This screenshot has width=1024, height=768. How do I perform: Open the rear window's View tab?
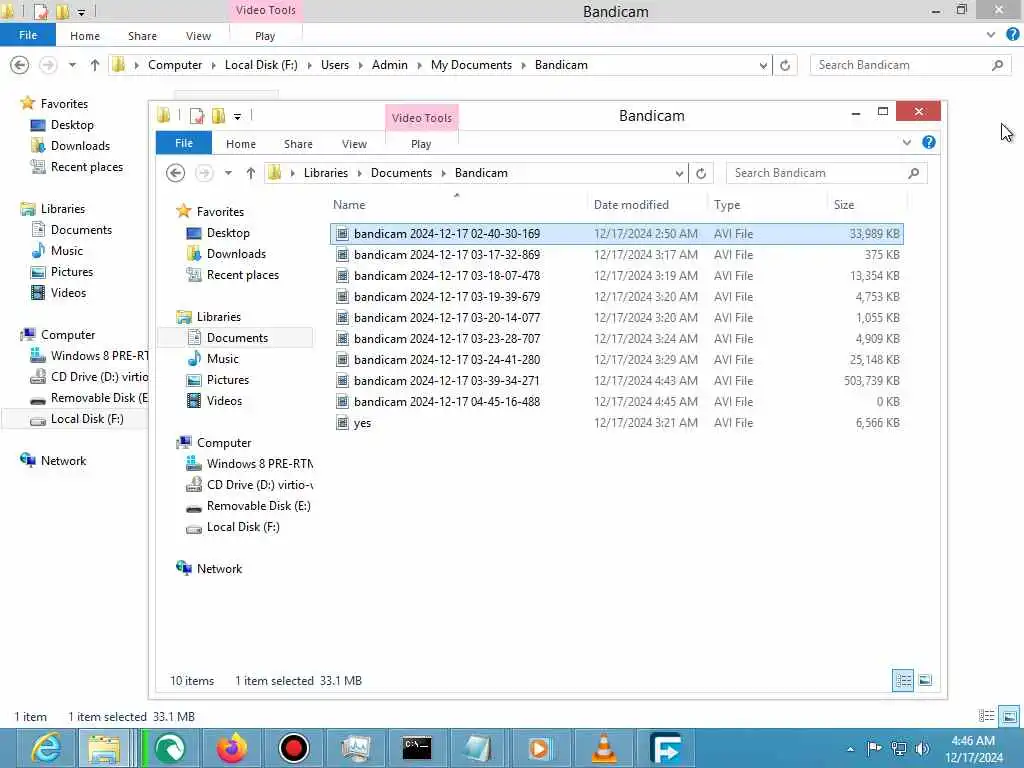(x=198, y=36)
